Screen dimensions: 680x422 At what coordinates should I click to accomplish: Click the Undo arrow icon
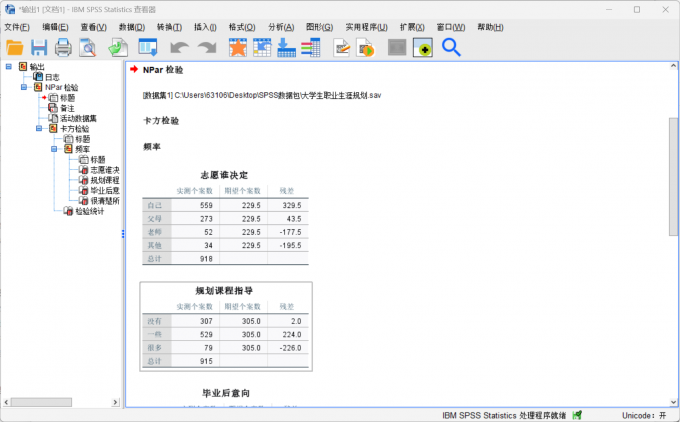coord(179,47)
